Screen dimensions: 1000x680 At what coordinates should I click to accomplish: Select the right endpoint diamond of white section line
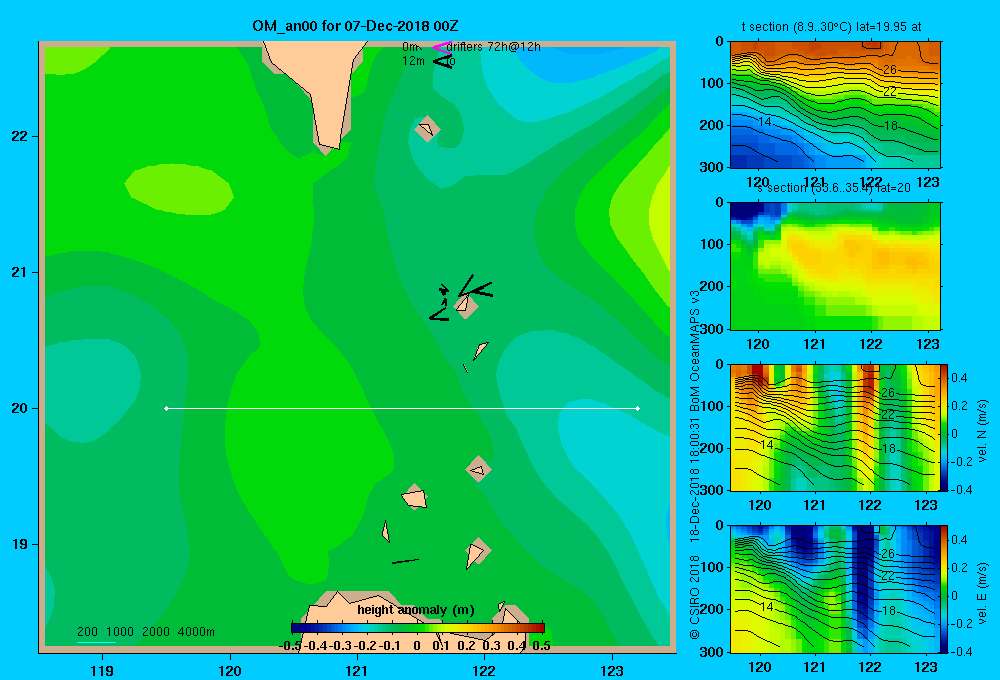coord(638,408)
